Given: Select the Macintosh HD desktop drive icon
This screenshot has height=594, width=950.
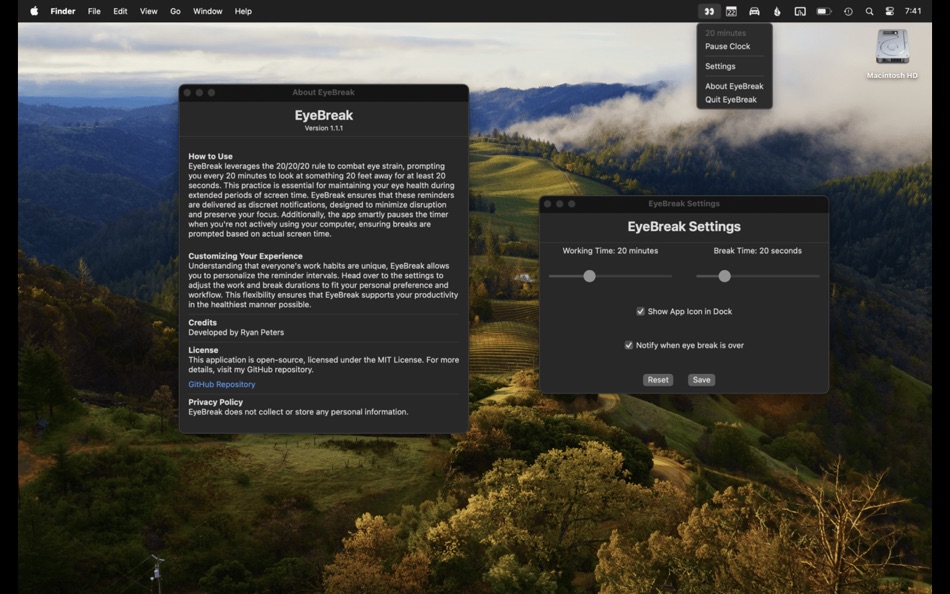Looking at the screenshot, I should point(892,47).
